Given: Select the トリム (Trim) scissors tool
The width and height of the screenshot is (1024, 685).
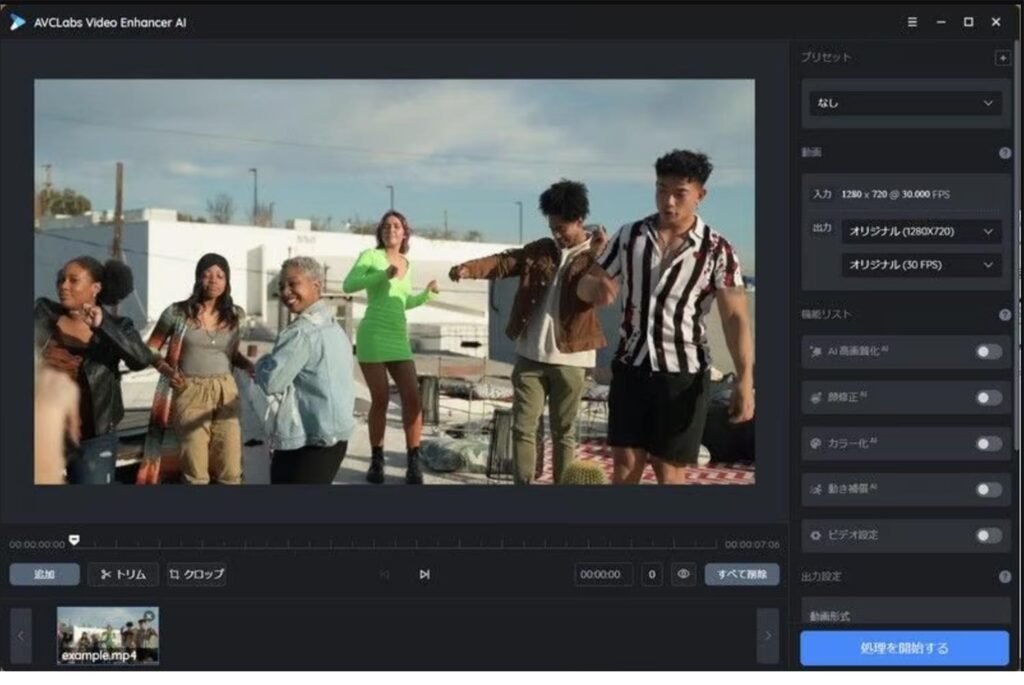Looking at the screenshot, I should 122,575.
